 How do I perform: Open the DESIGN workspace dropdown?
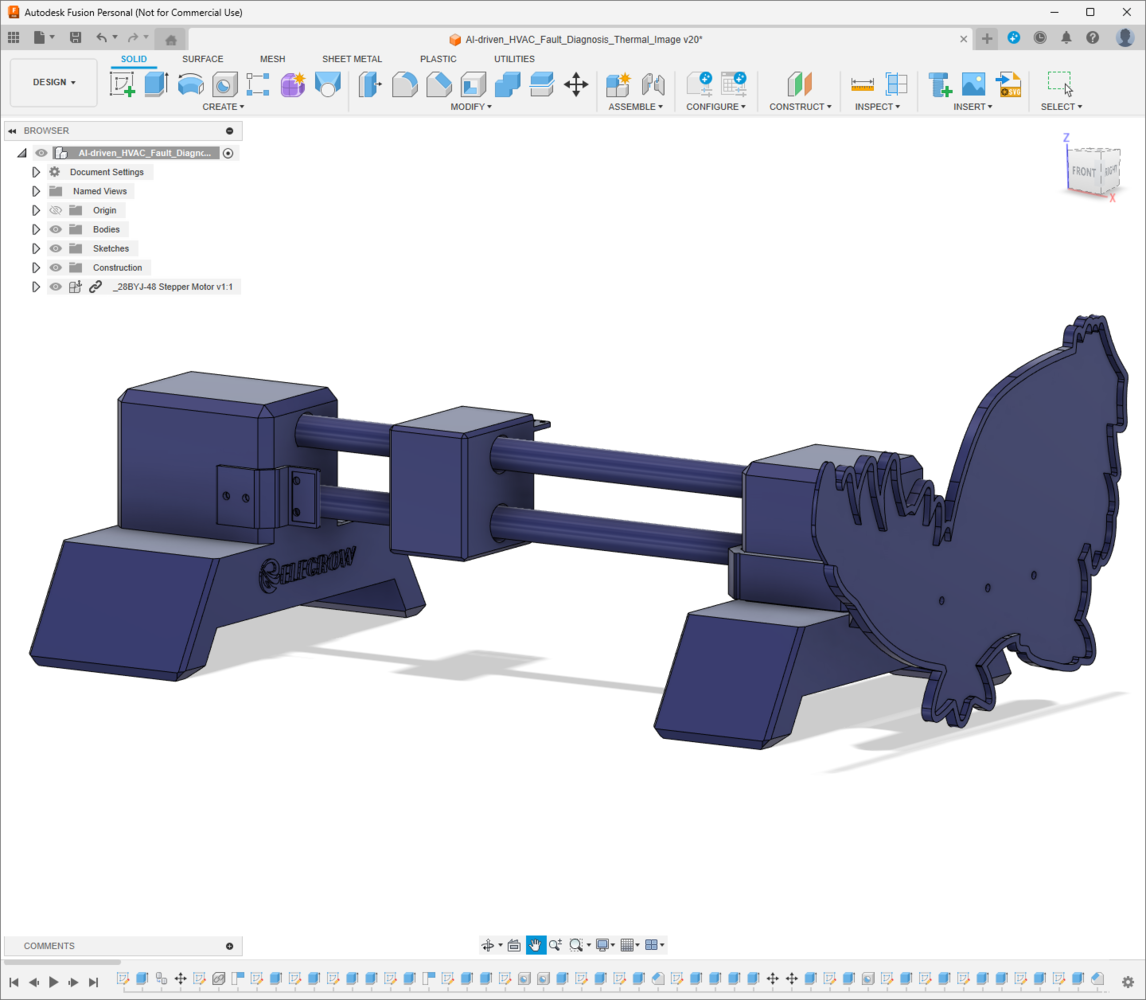(x=54, y=82)
